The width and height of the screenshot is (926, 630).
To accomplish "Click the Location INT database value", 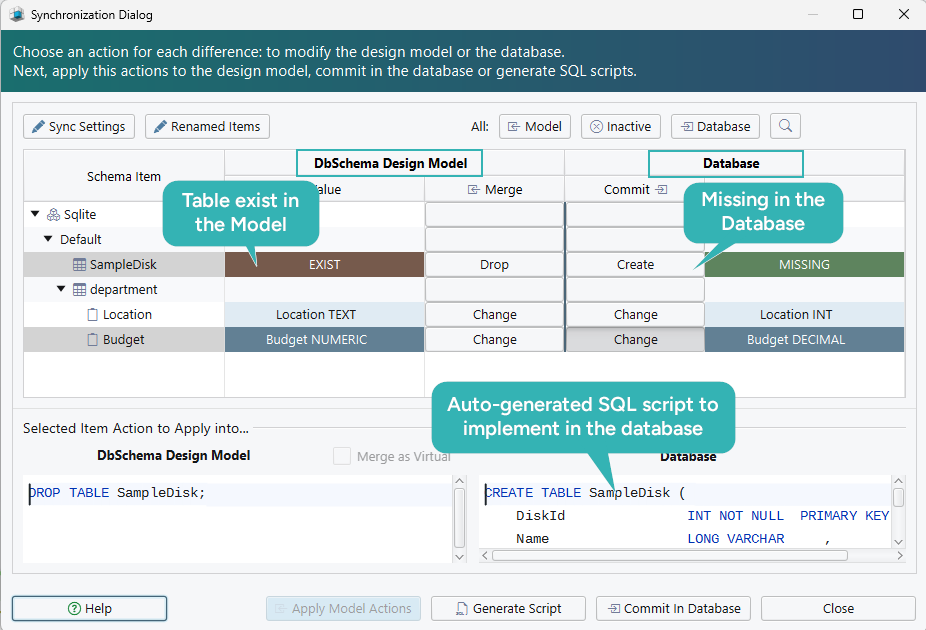I will point(804,315).
